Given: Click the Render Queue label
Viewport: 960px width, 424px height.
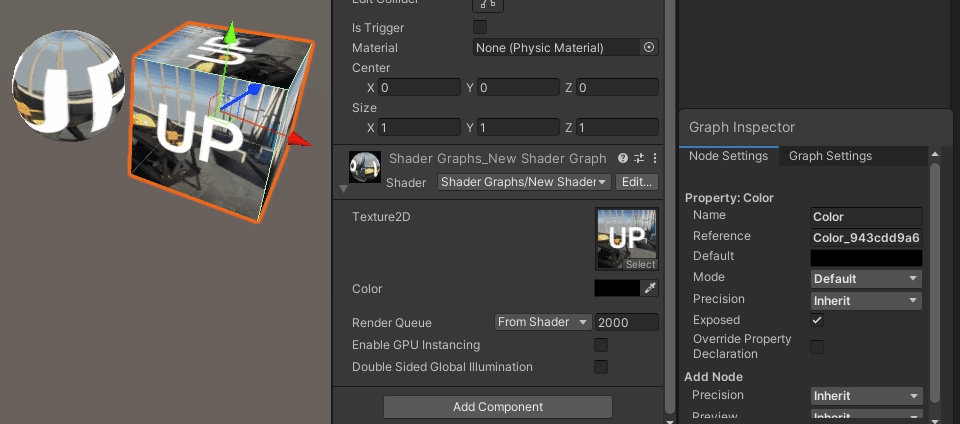Looking at the screenshot, I should (x=392, y=322).
